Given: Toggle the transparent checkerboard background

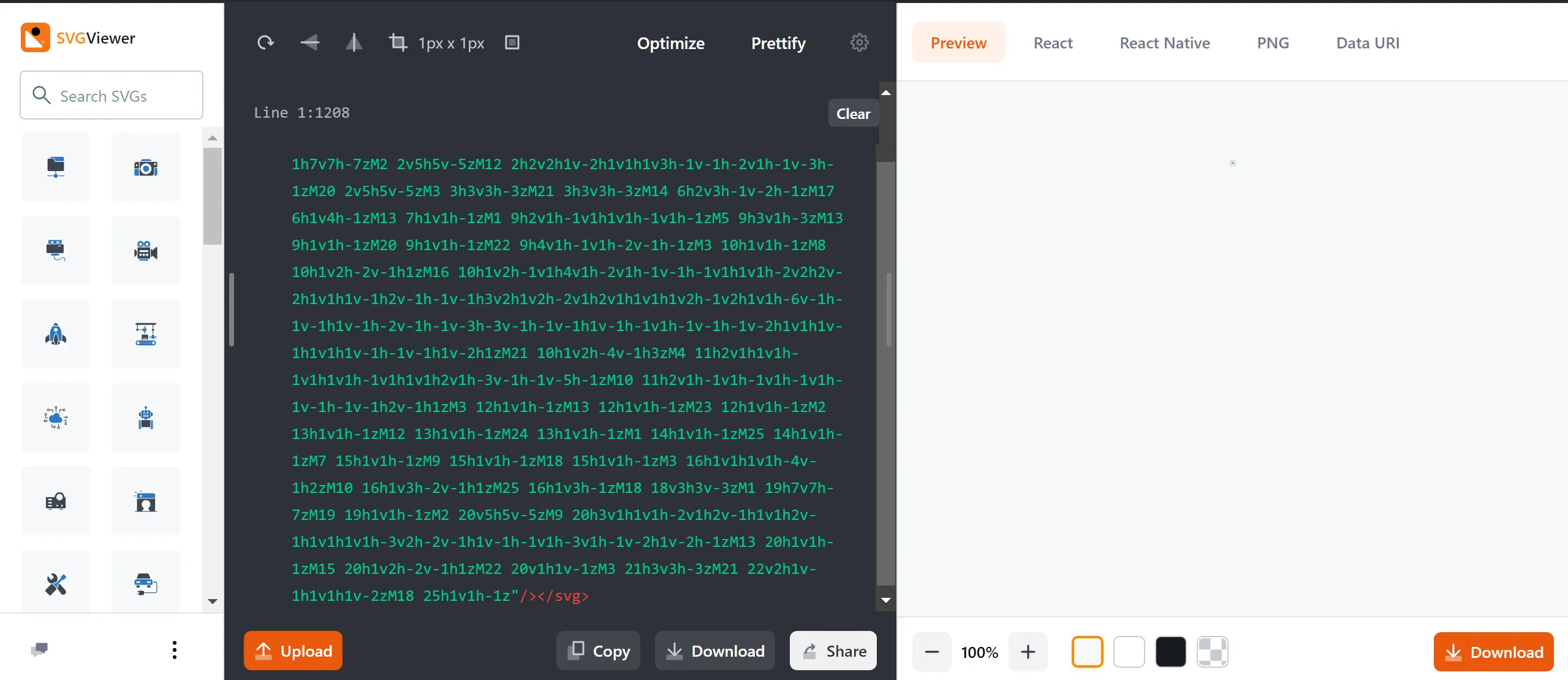Looking at the screenshot, I should (1212, 652).
